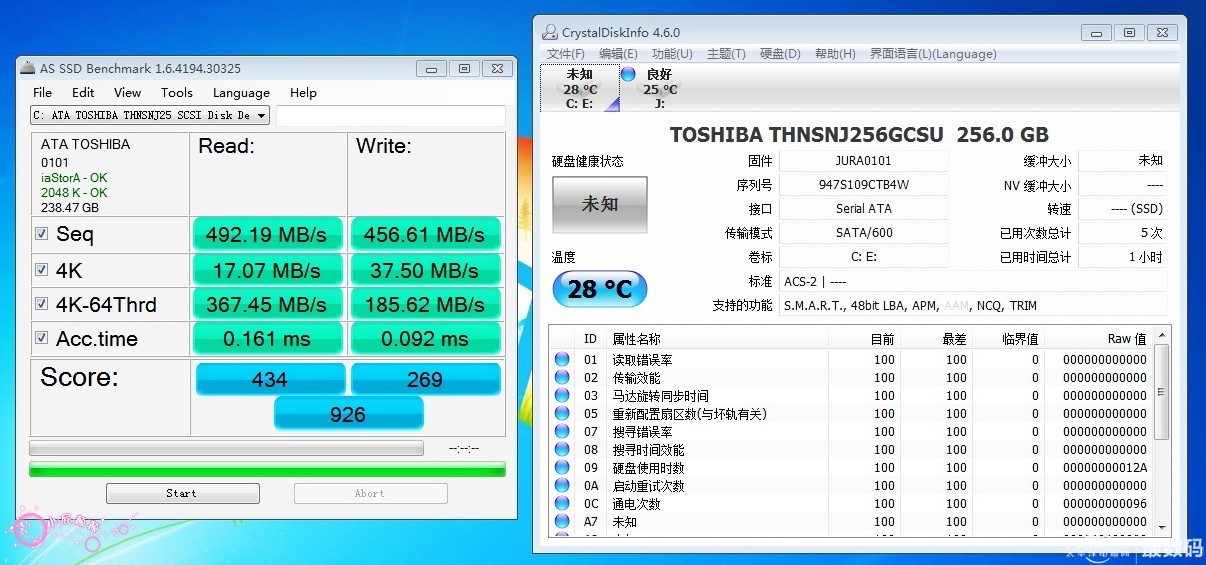The height and width of the screenshot is (565, 1206).
Task: Toggle the Acc.time test checkbox
Action: pyautogui.click(x=41, y=338)
